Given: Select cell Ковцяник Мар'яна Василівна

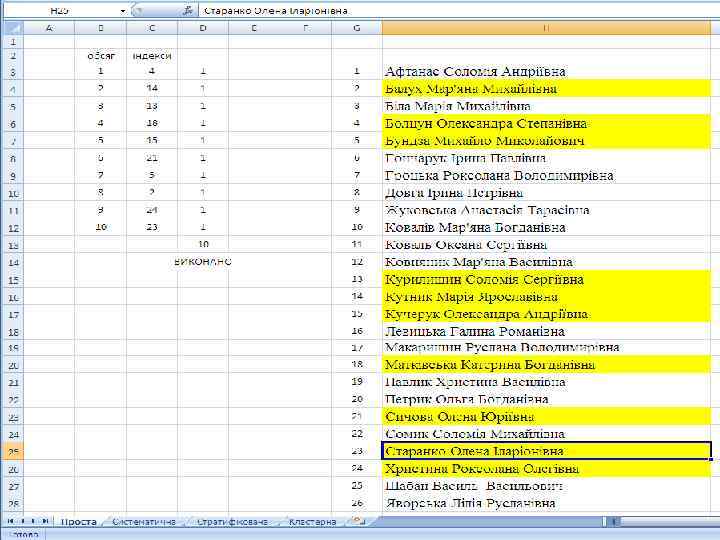Looking at the screenshot, I should click(546, 262).
